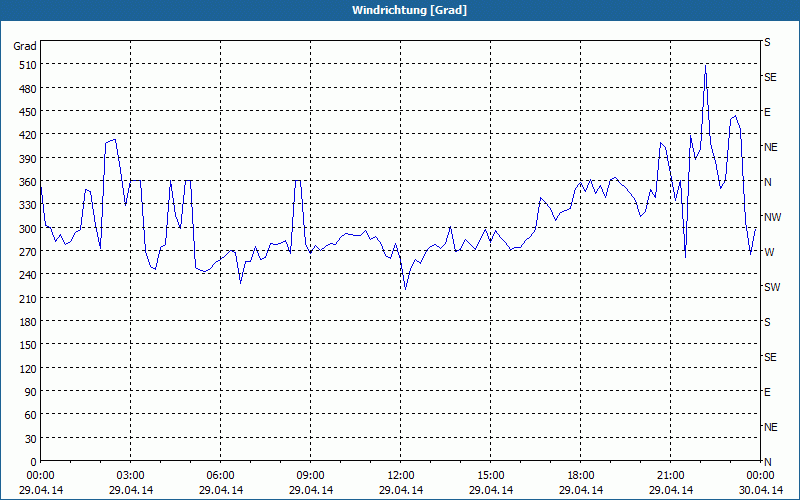
Task: Select the 510 degree y-axis tick label
Action: [x=25, y=65]
